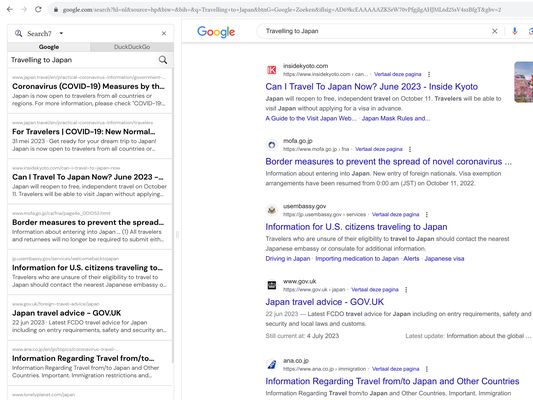533x400 pixels.
Task: Click the usembassy.gov favicon
Action: click(x=272, y=210)
